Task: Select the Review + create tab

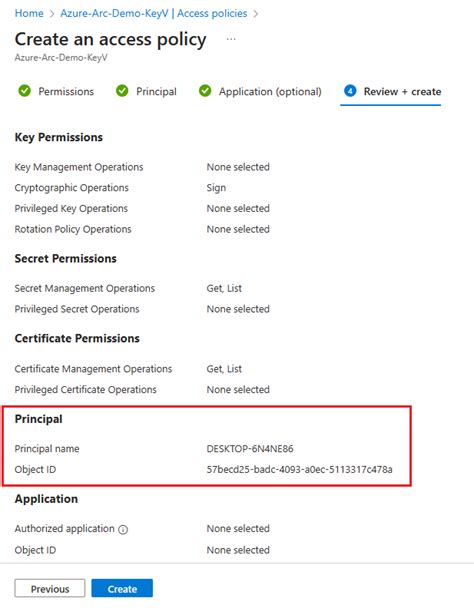Action: (x=391, y=92)
